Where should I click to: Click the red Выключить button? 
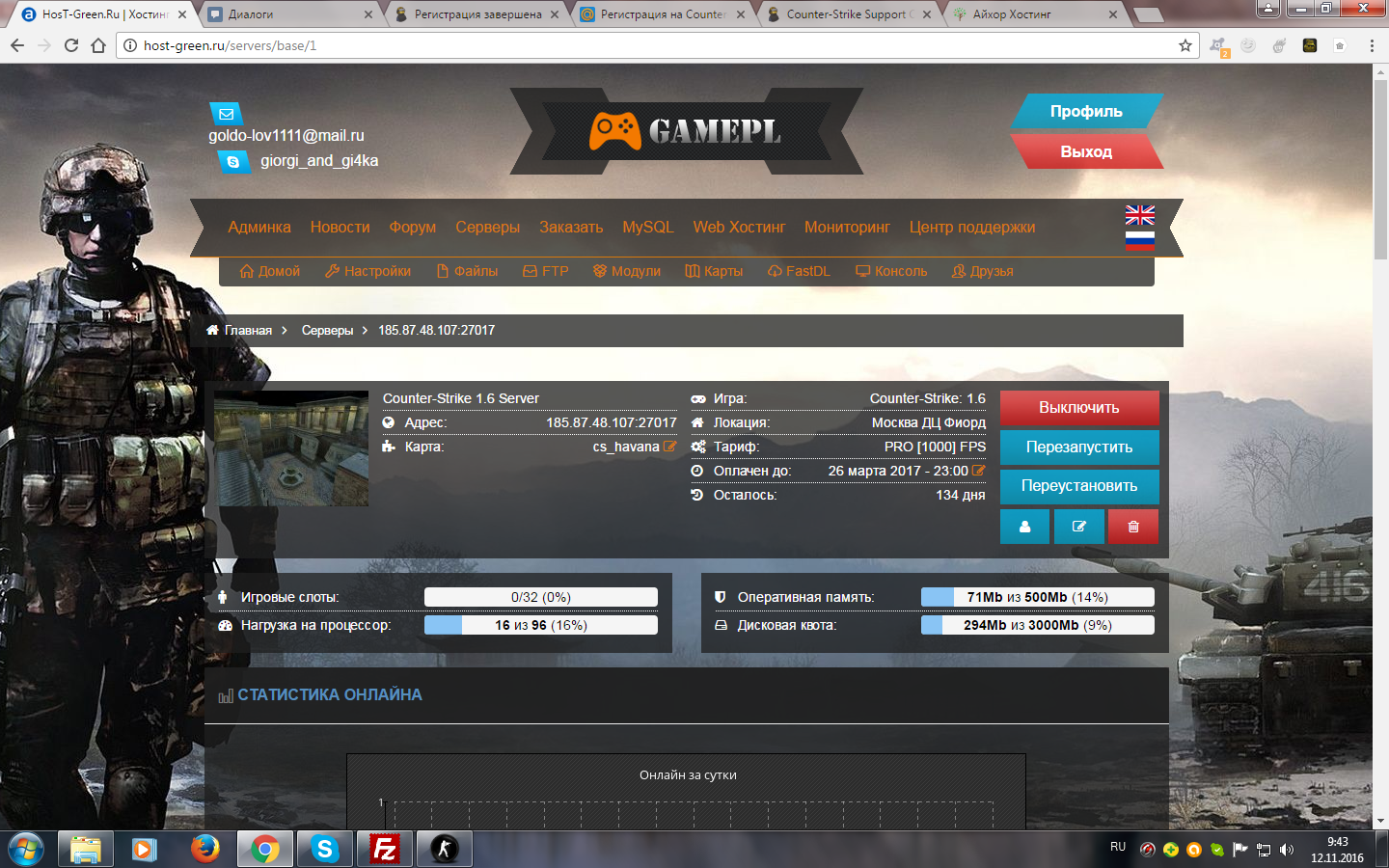pos(1079,408)
